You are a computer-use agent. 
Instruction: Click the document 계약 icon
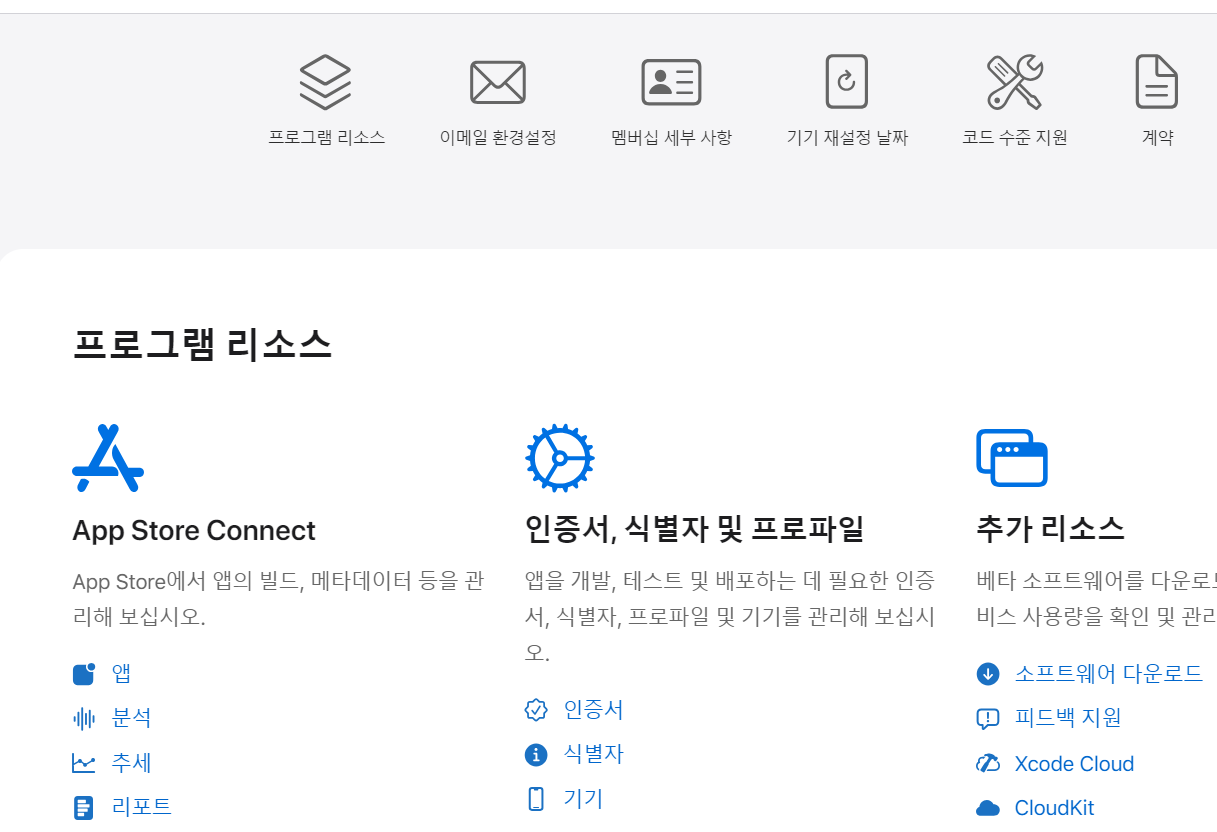1157,82
